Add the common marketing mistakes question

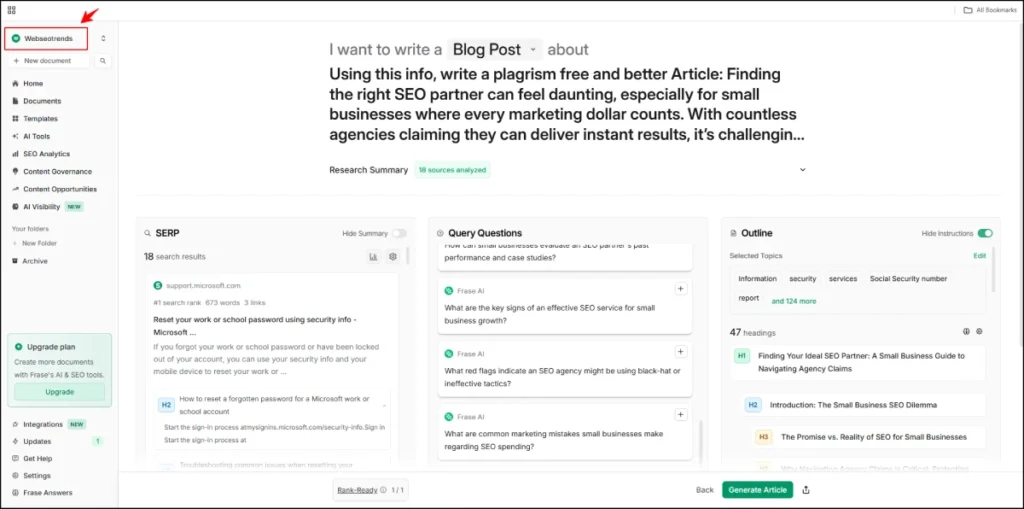coord(681,414)
